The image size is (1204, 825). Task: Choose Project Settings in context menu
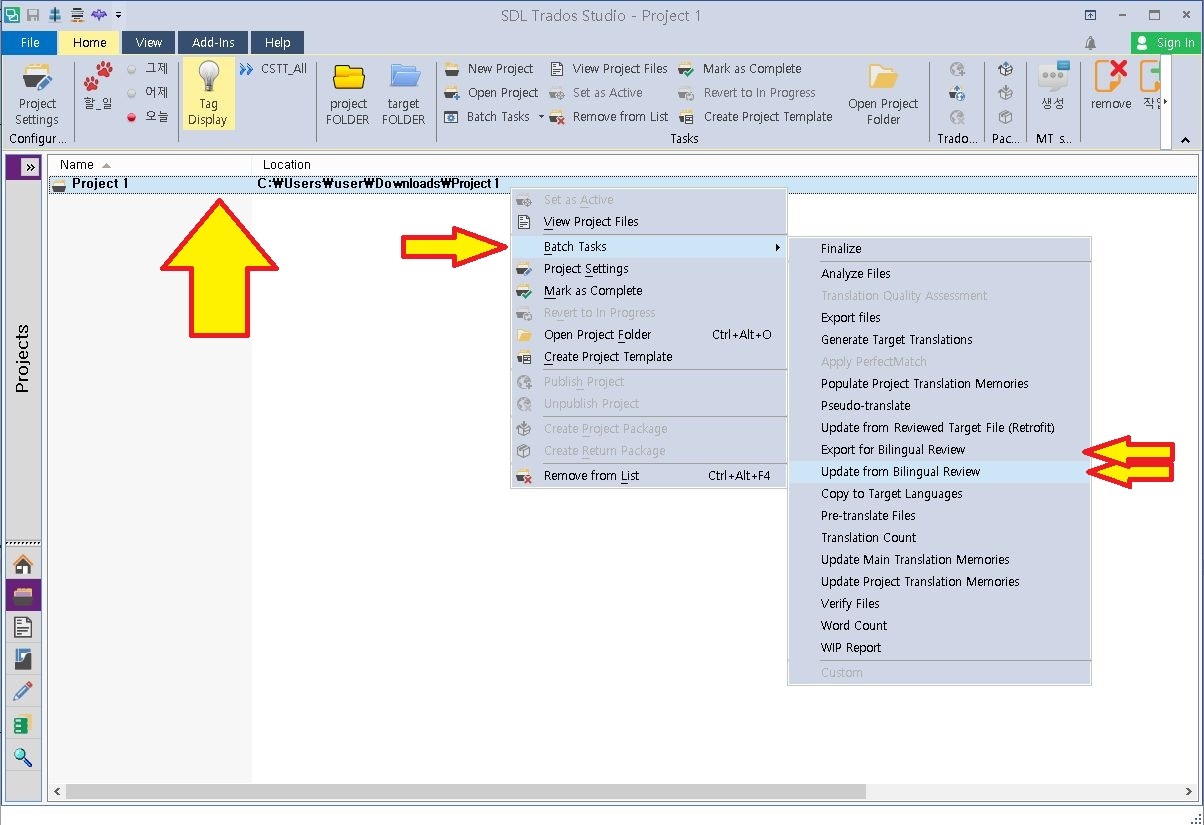[648, 269]
